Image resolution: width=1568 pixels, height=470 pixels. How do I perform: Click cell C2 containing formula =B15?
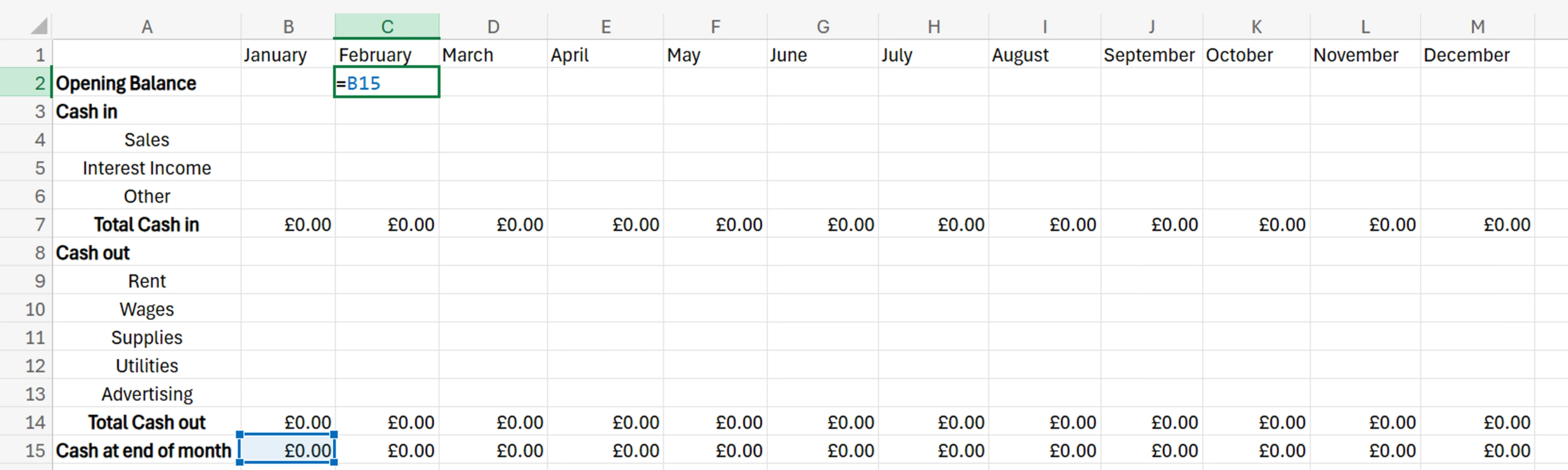(x=387, y=83)
